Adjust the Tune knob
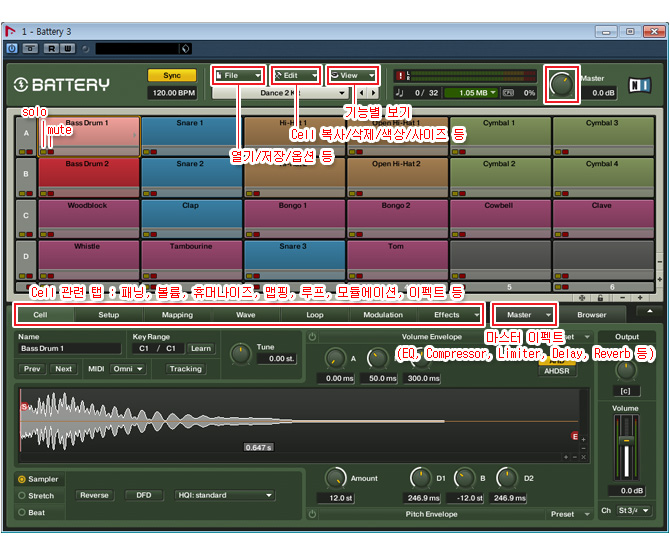The height and width of the screenshot is (549, 670). (x=241, y=354)
